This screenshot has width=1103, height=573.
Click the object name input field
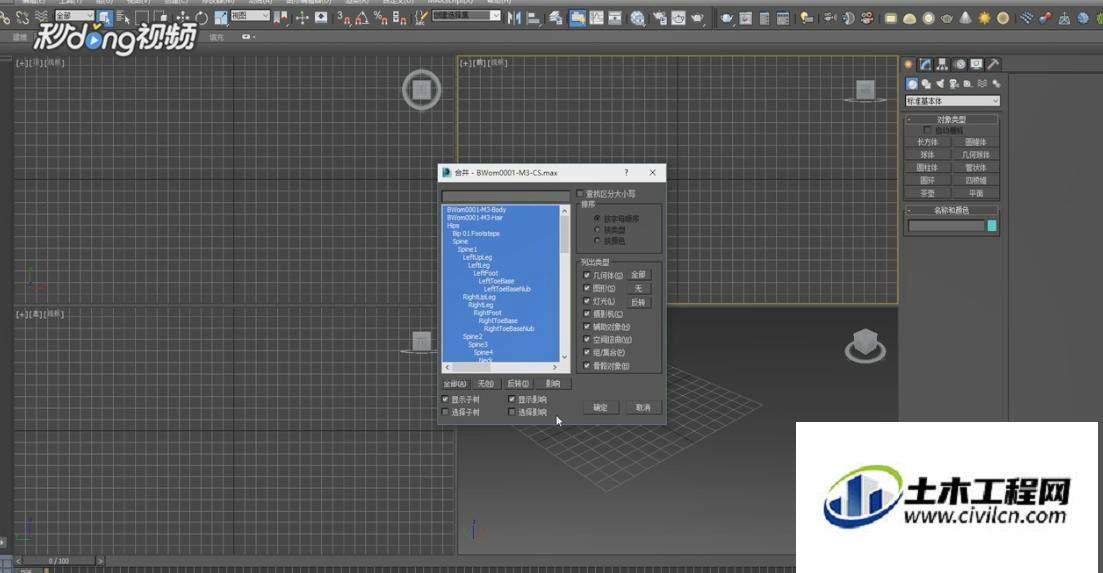pyautogui.click(x=946, y=226)
